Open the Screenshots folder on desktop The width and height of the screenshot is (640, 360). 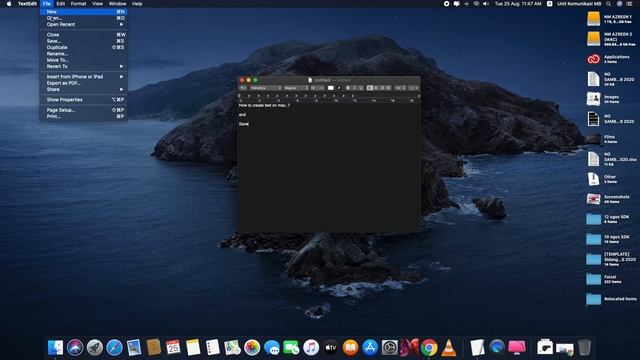tap(593, 199)
